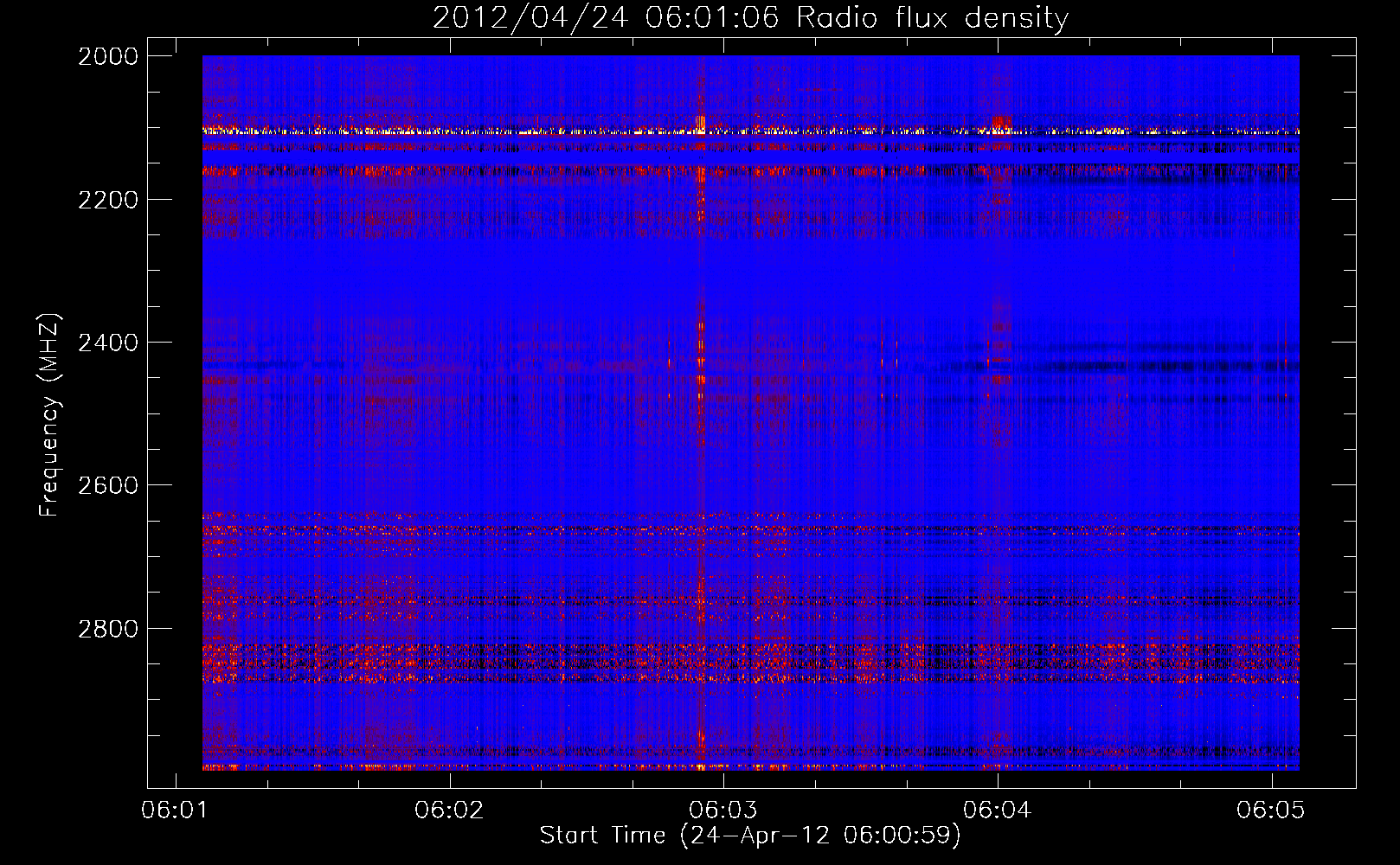Image resolution: width=1400 pixels, height=865 pixels.
Task: Click the 06:01 time tick label
Action: (x=175, y=810)
